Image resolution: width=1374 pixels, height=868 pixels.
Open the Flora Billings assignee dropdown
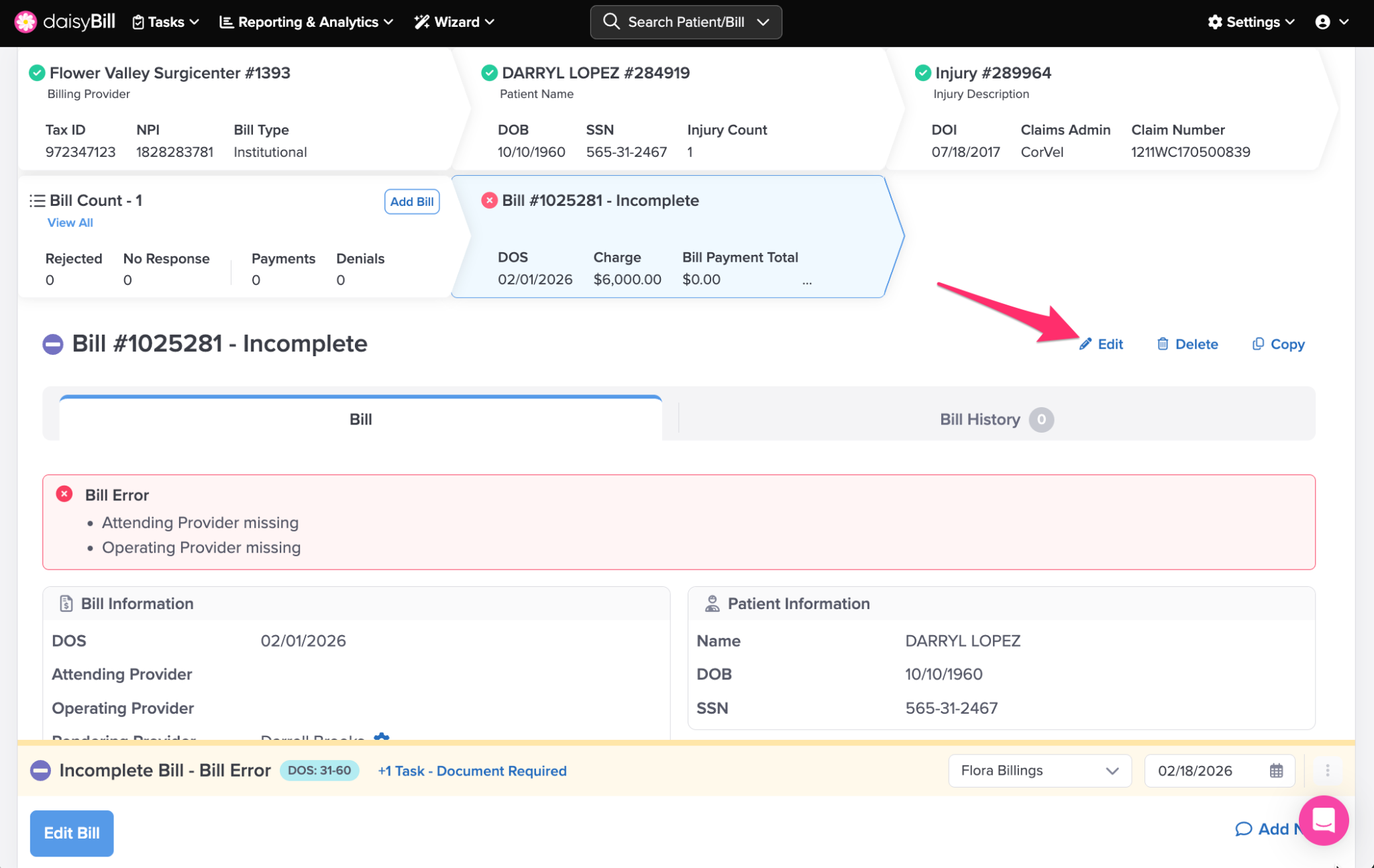click(1039, 771)
